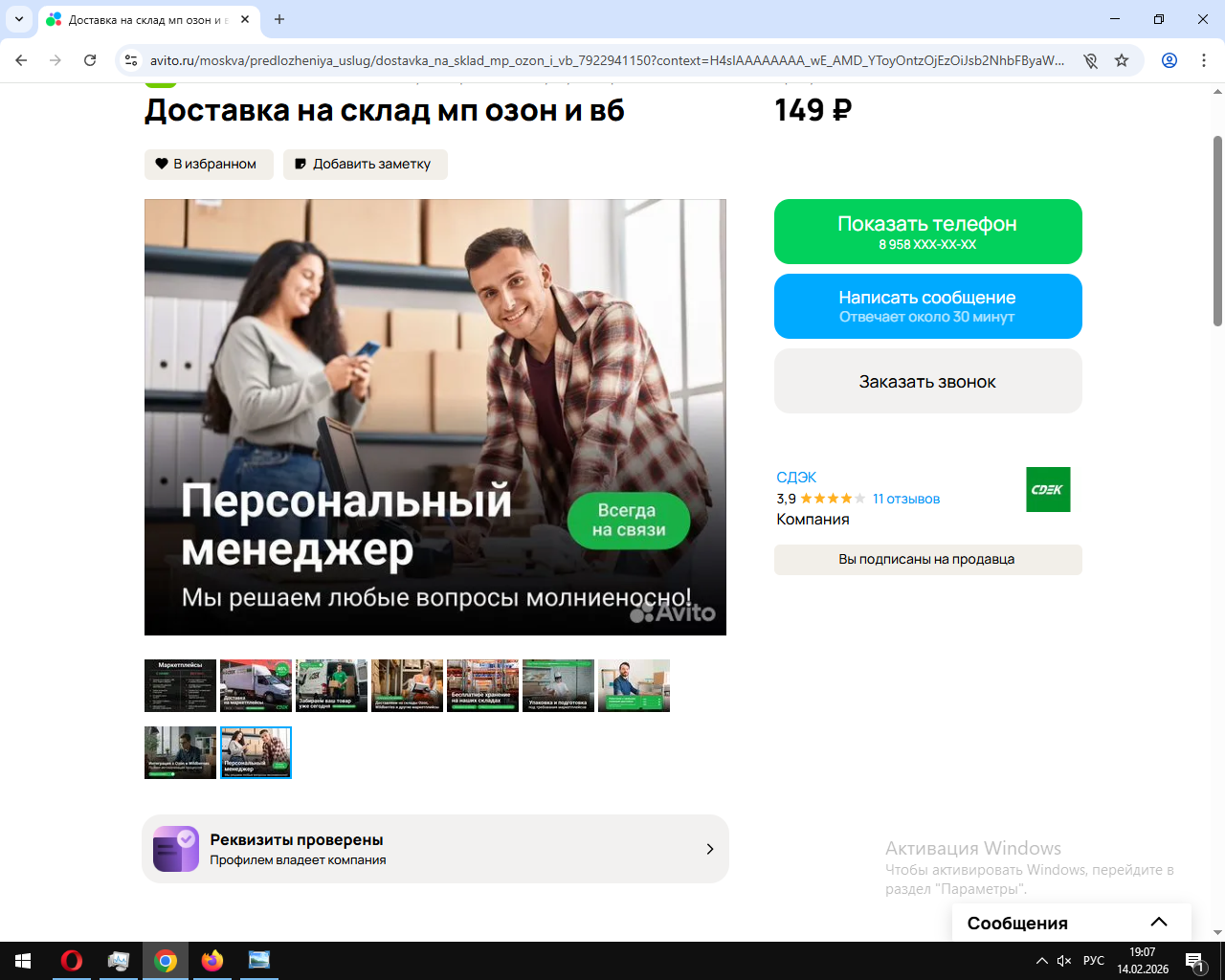Click the page vertical scrollbar thumb

click(1218, 231)
